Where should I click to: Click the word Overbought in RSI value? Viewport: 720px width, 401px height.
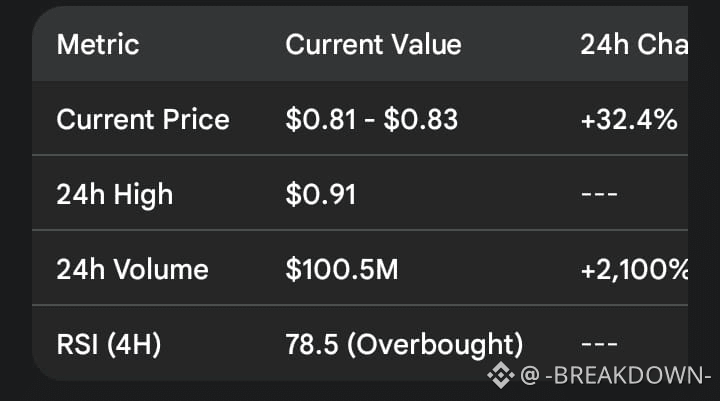pyautogui.click(x=434, y=344)
